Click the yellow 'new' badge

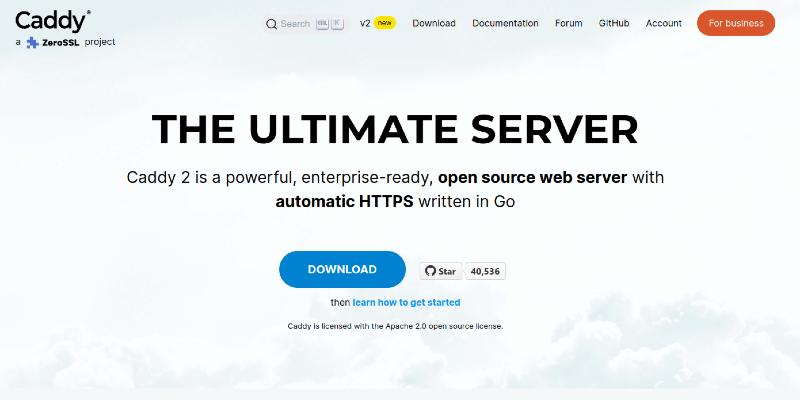tap(384, 23)
